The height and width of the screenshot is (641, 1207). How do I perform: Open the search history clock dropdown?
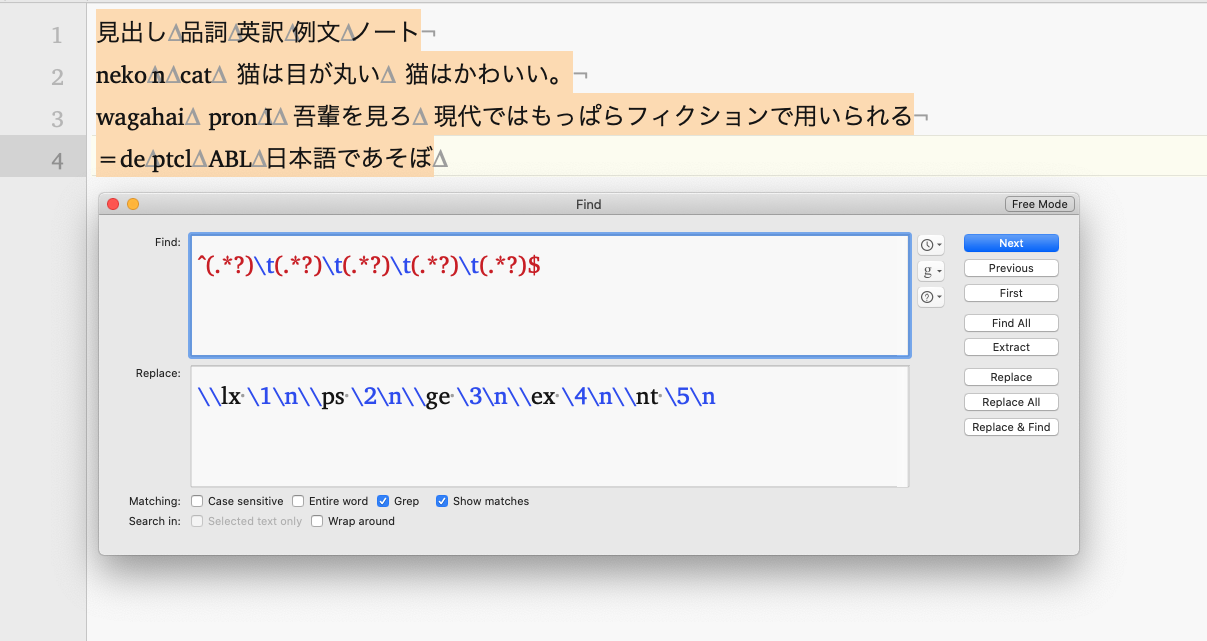pos(929,243)
